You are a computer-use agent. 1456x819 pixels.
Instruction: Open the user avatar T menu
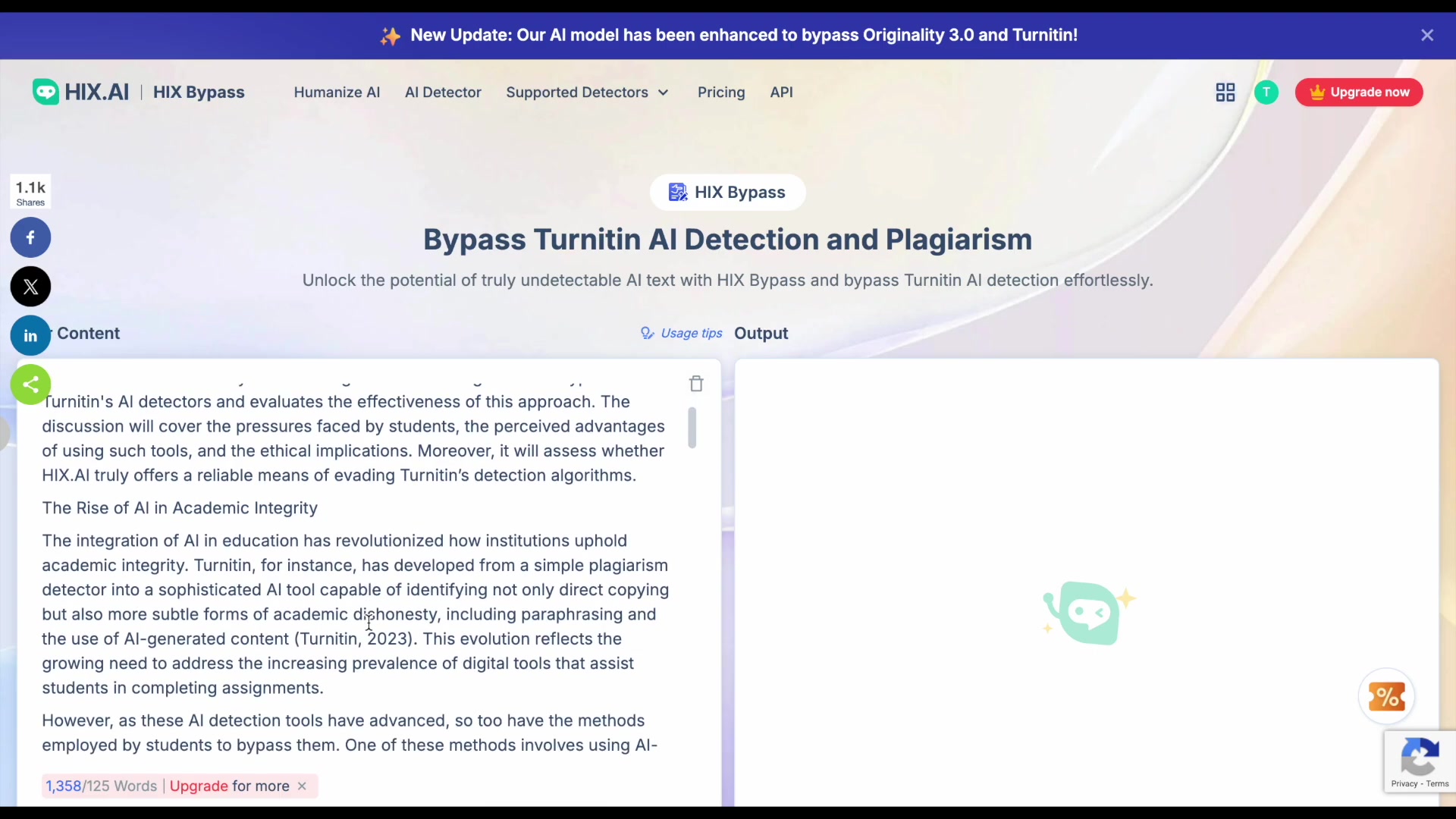pyautogui.click(x=1266, y=92)
